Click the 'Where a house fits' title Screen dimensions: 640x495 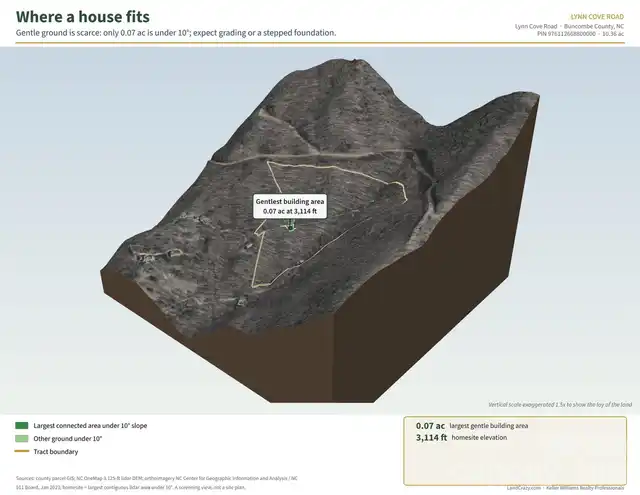pyautogui.click(x=83, y=17)
